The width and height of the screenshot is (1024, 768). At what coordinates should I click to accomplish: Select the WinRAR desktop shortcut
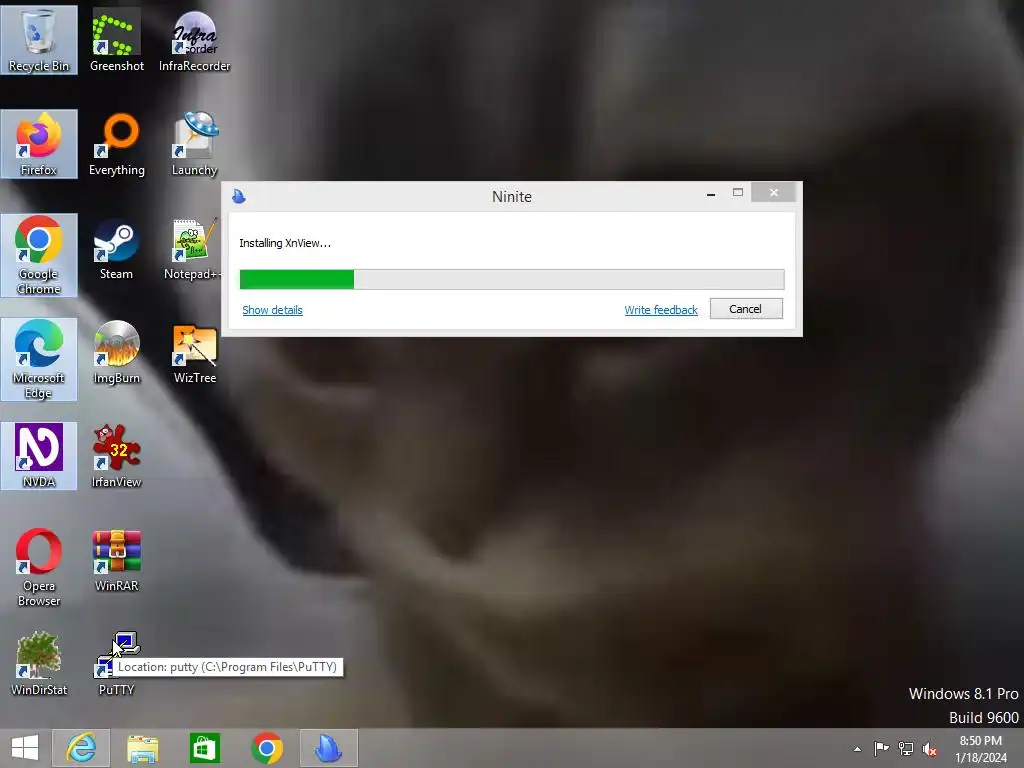click(x=116, y=560)
